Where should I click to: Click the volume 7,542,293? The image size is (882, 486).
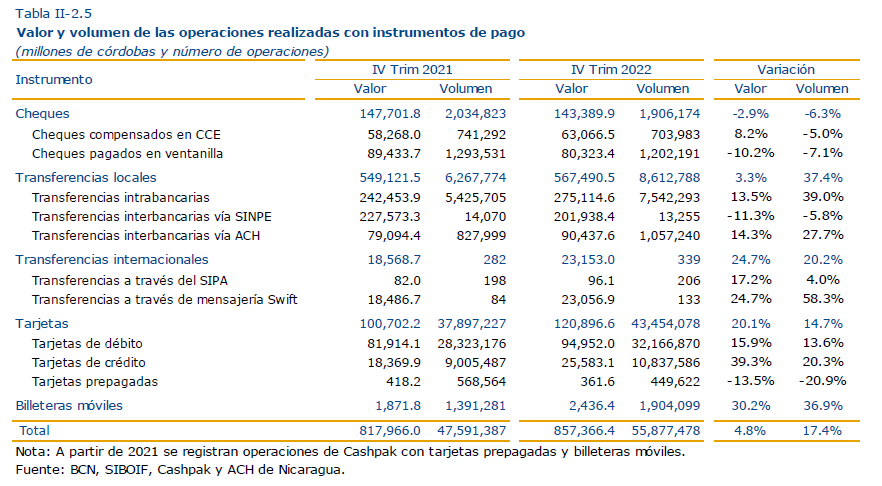[669, 197]
